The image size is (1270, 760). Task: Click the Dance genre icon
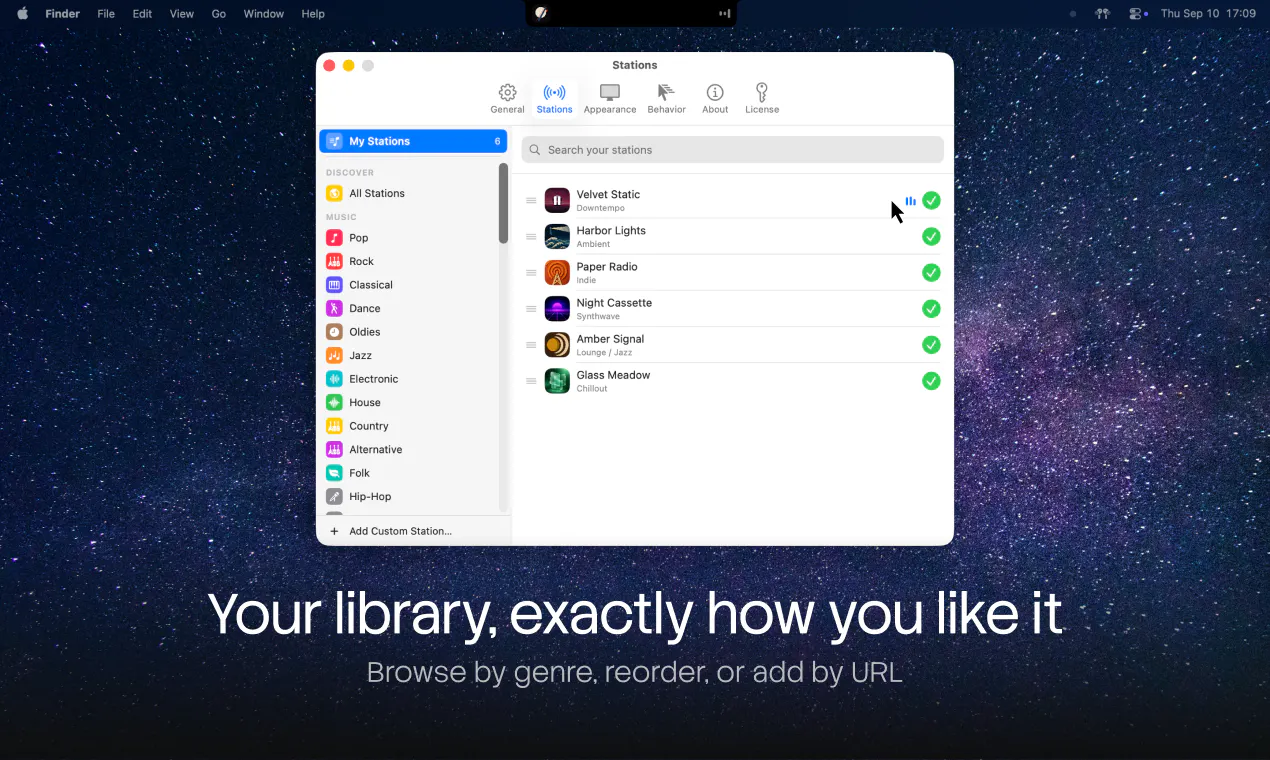(334, 308)
